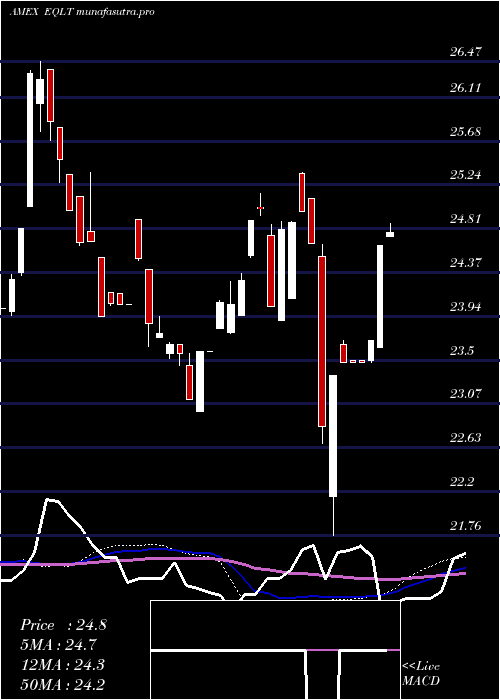The image size is (500, 700).
Task: Click the long red candlestick dropping to 22.63
Action: (322, 342)
